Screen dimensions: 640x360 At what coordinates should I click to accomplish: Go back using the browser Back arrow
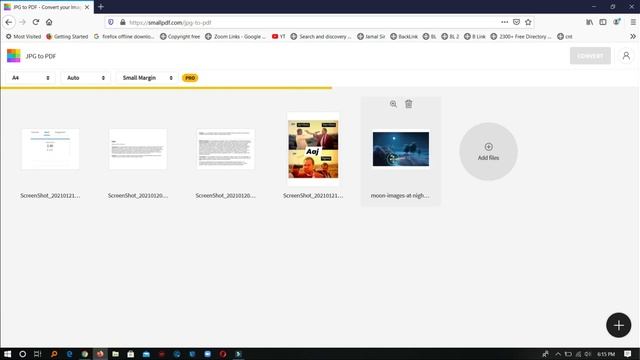(x=9, y=22)
